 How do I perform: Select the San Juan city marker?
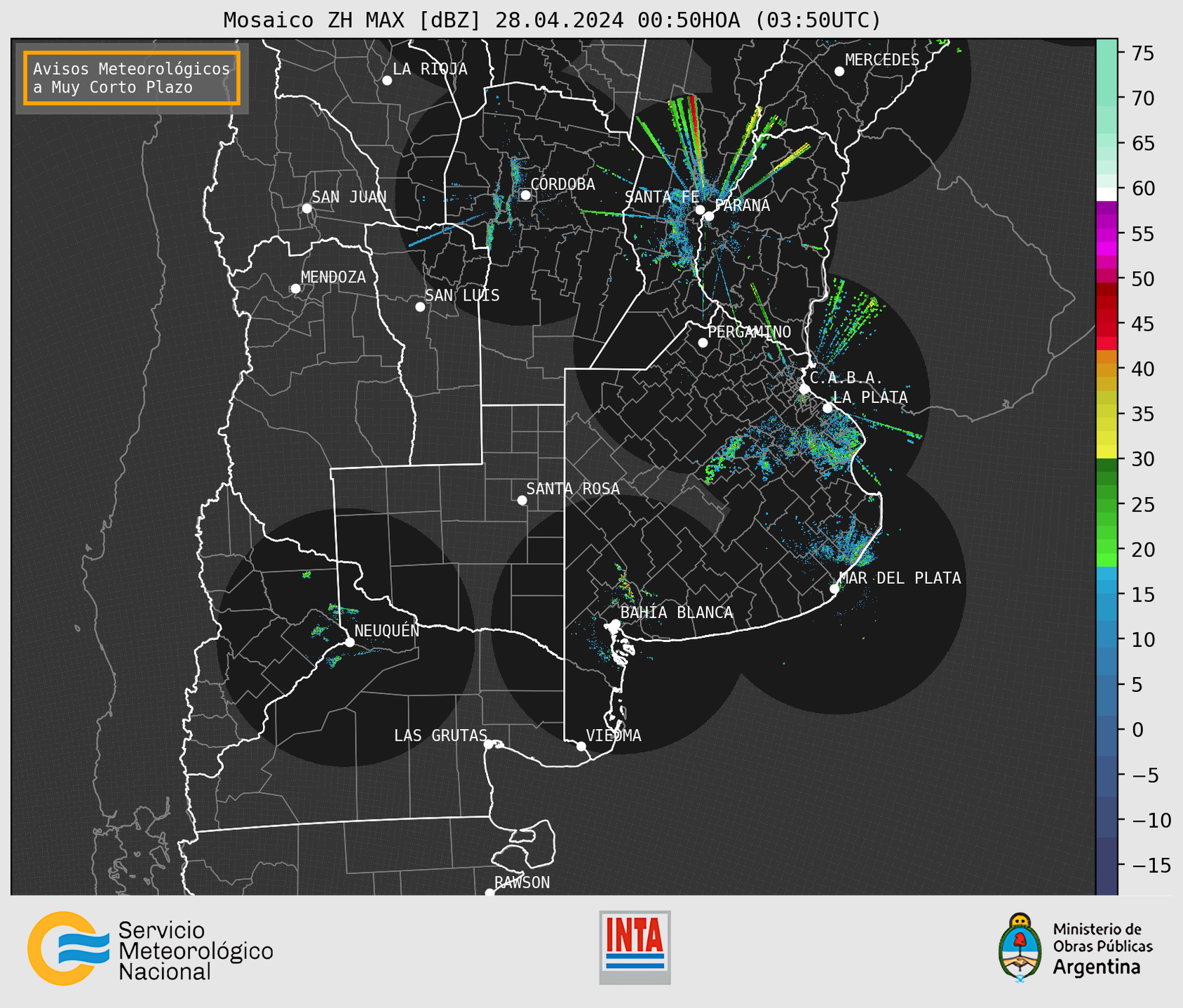pyautogui.click(x=306, y=208)
